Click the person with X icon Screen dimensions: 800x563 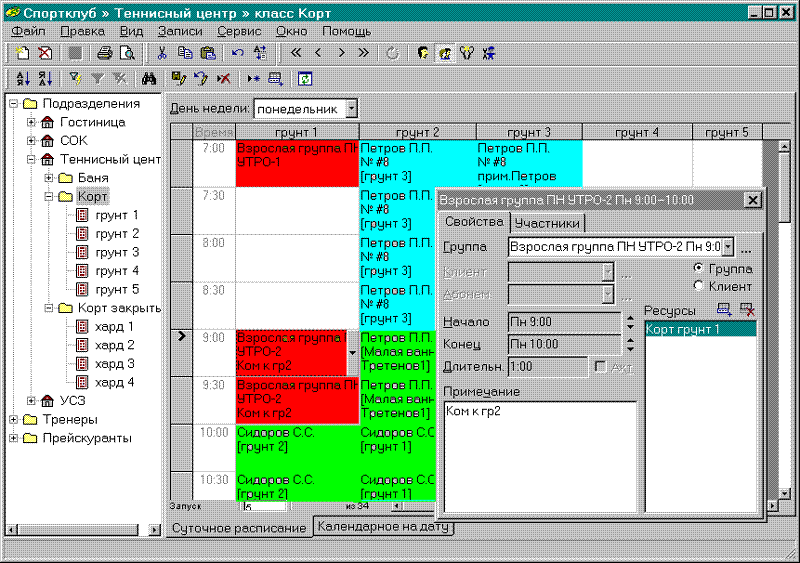pos(489,53)
